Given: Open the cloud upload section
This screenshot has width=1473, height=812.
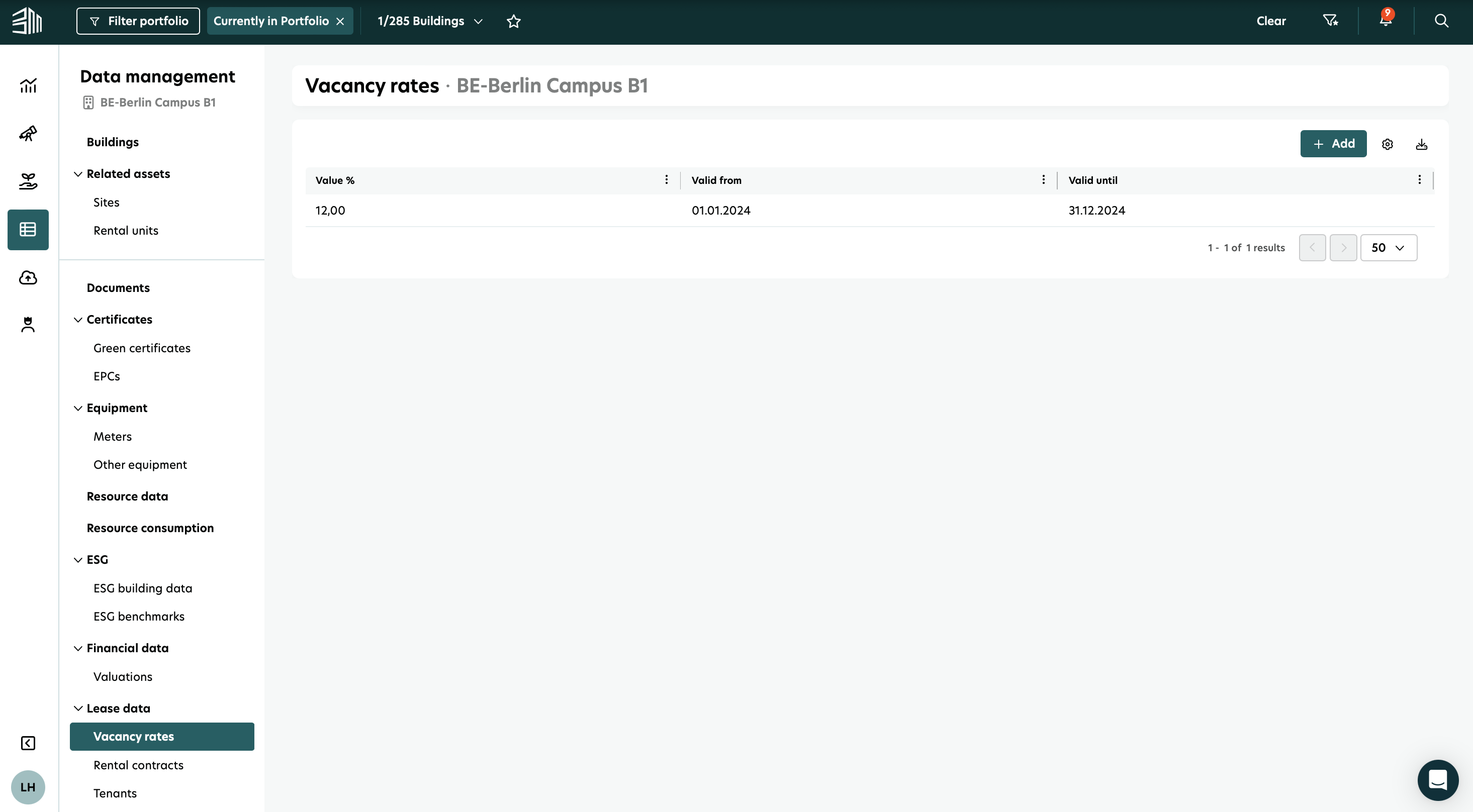Looking at the screenshot, I should click(28, 278).
